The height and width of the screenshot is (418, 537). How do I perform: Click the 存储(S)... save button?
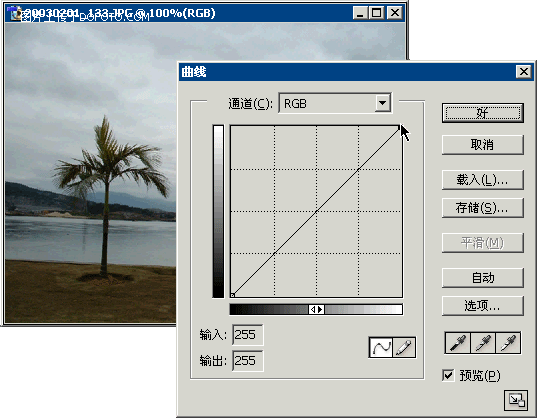click(483, 208)
